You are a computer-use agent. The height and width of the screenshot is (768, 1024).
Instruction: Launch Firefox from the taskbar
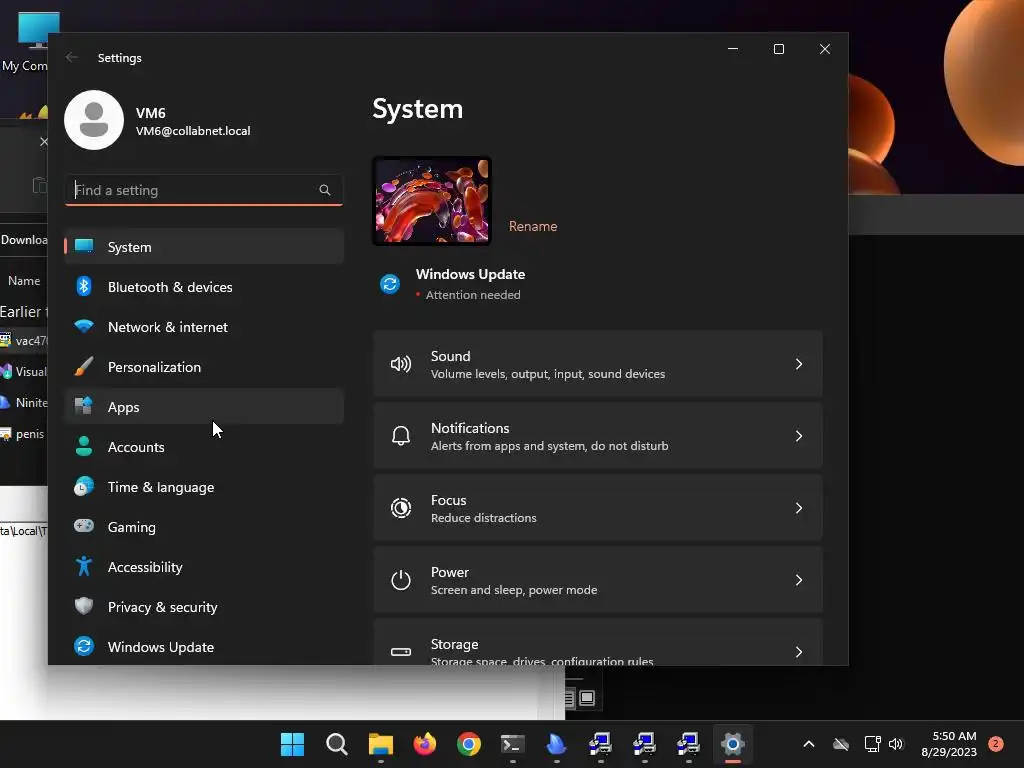(424, 744)
